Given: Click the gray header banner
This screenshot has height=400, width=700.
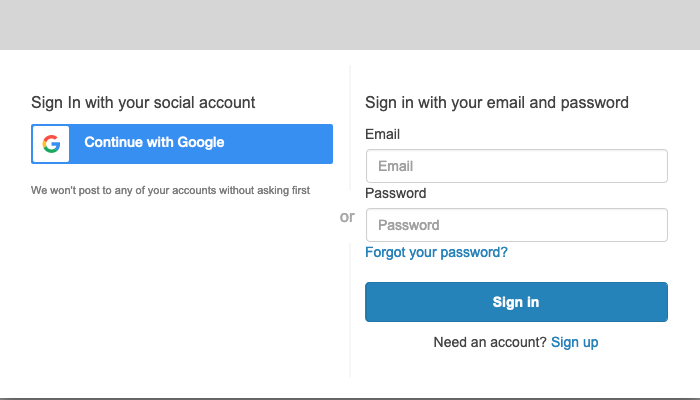Looking at the screenshot, I should [350, 25].
